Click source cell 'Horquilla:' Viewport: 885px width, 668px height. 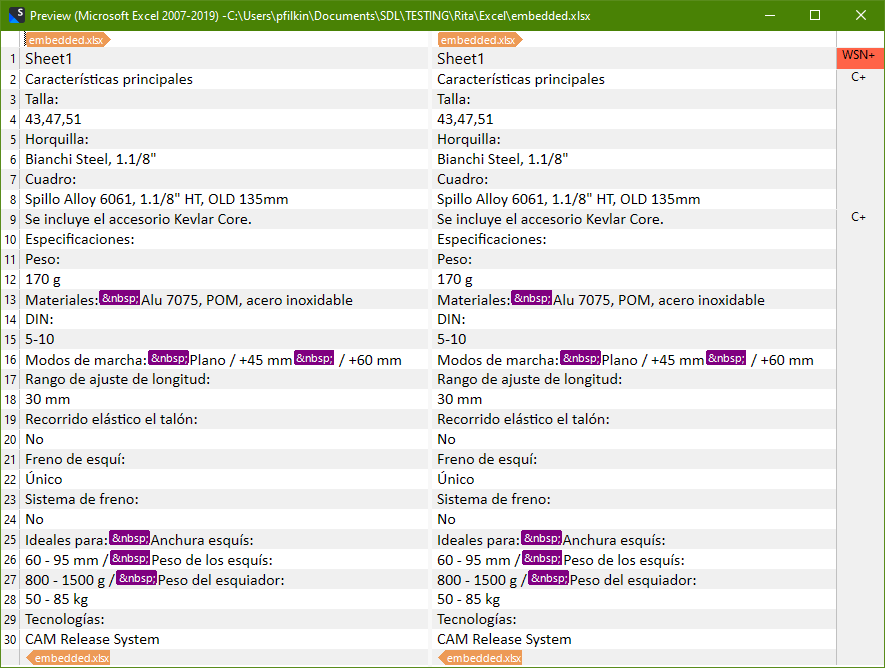57,139
